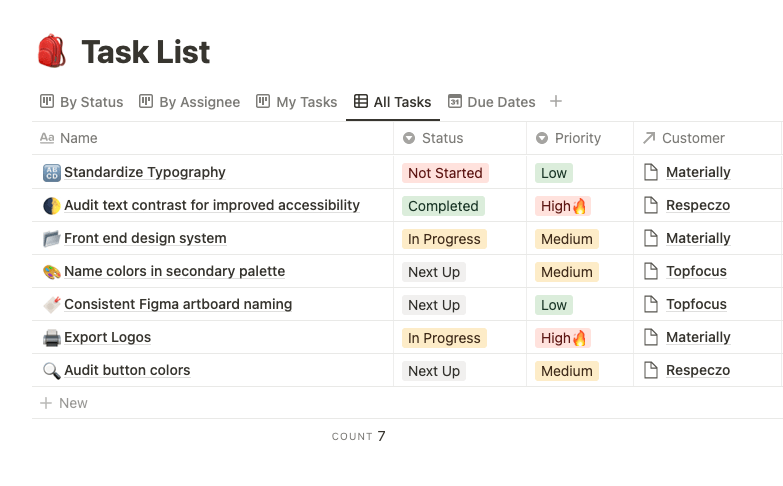Click the palette icon beside Name colors task
This screenshot has width=783, height=486.
(x=52, y=272)
